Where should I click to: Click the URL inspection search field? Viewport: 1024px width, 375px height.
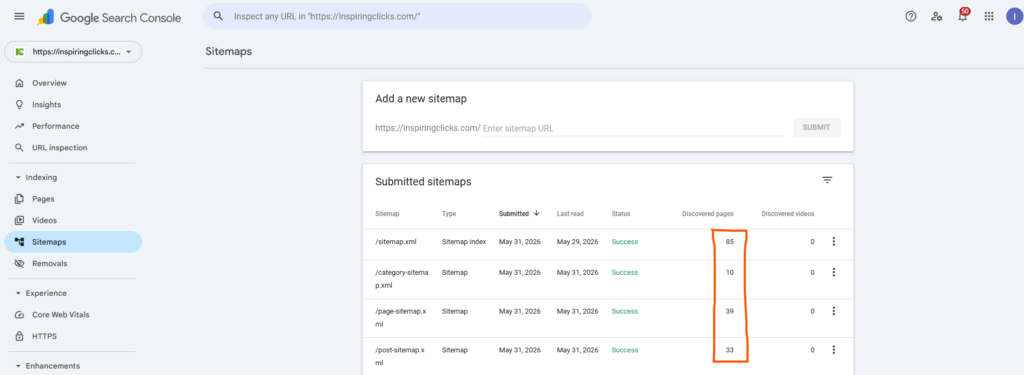point(396,16)
